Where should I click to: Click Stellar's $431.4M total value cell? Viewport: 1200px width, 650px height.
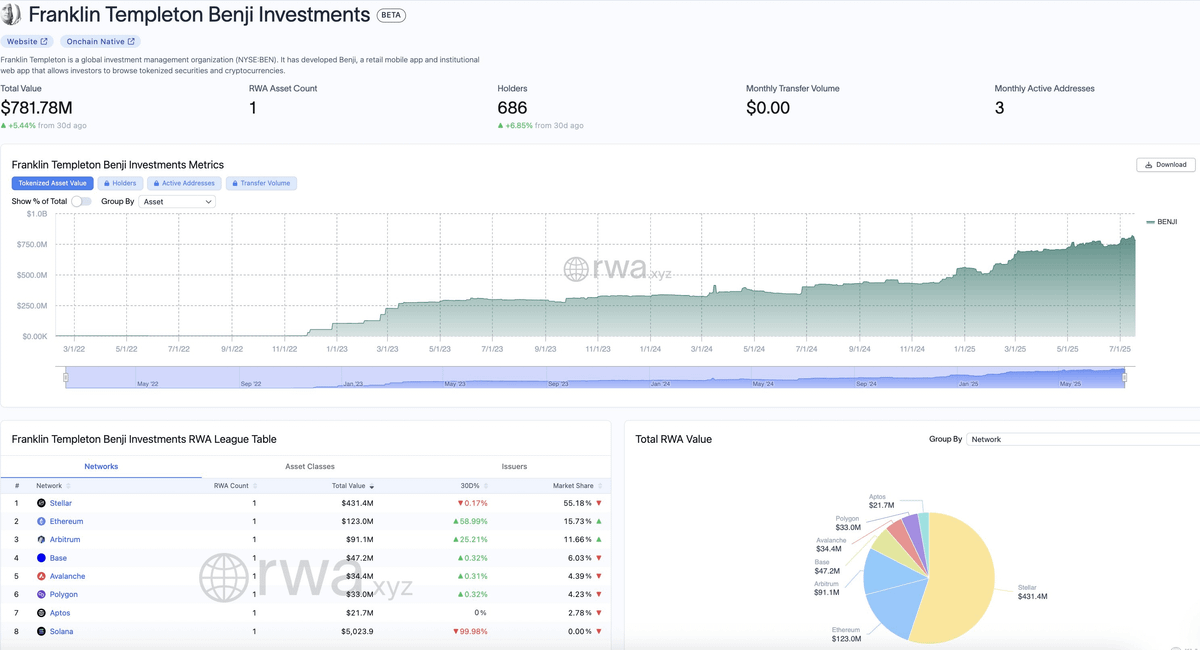point(357,504)
